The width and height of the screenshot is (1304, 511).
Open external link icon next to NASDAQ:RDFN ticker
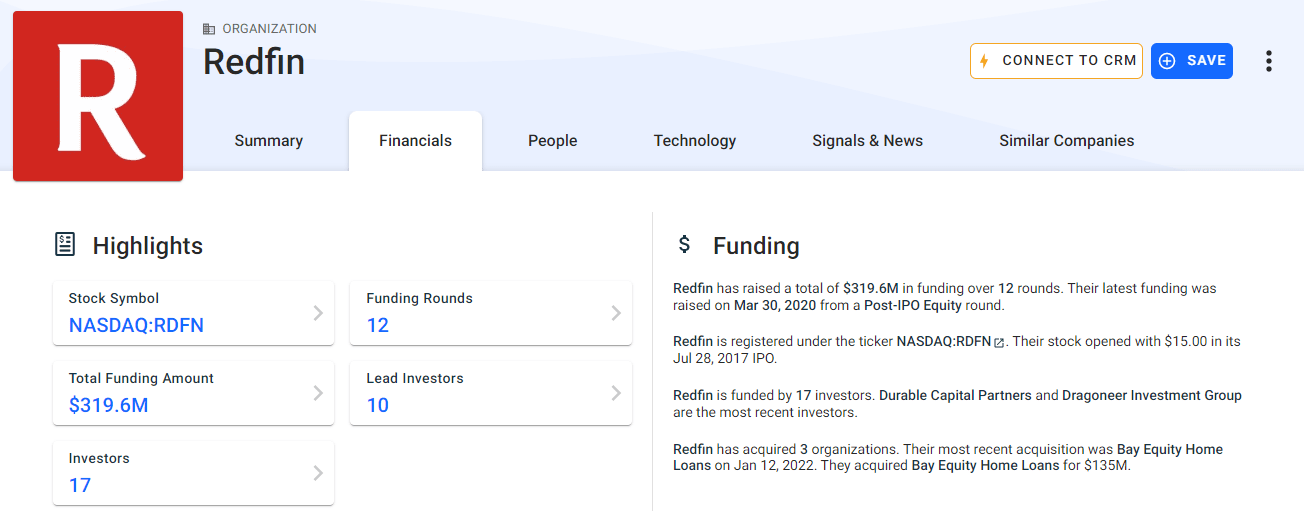999,342
